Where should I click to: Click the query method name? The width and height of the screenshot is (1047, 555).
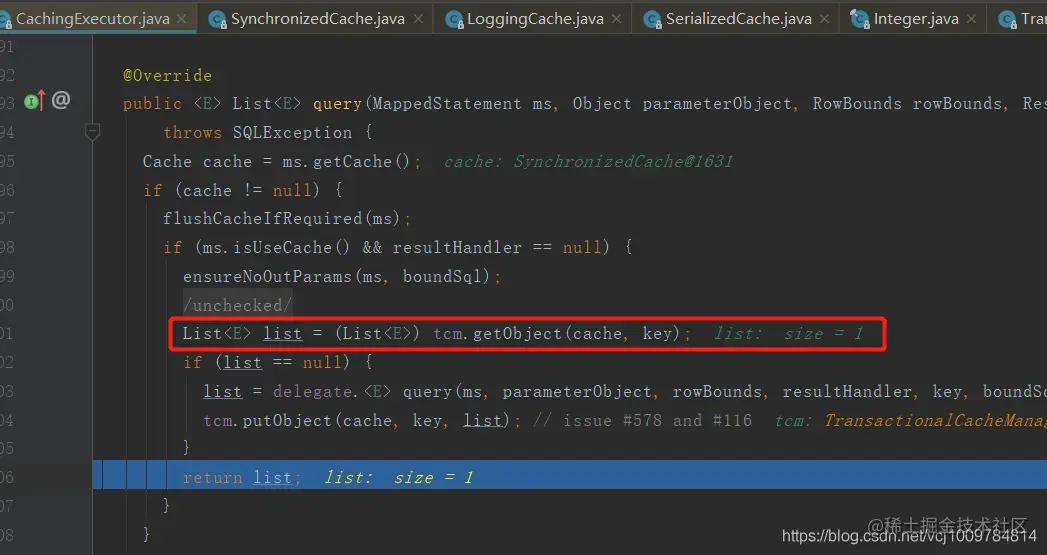(337, 104)
